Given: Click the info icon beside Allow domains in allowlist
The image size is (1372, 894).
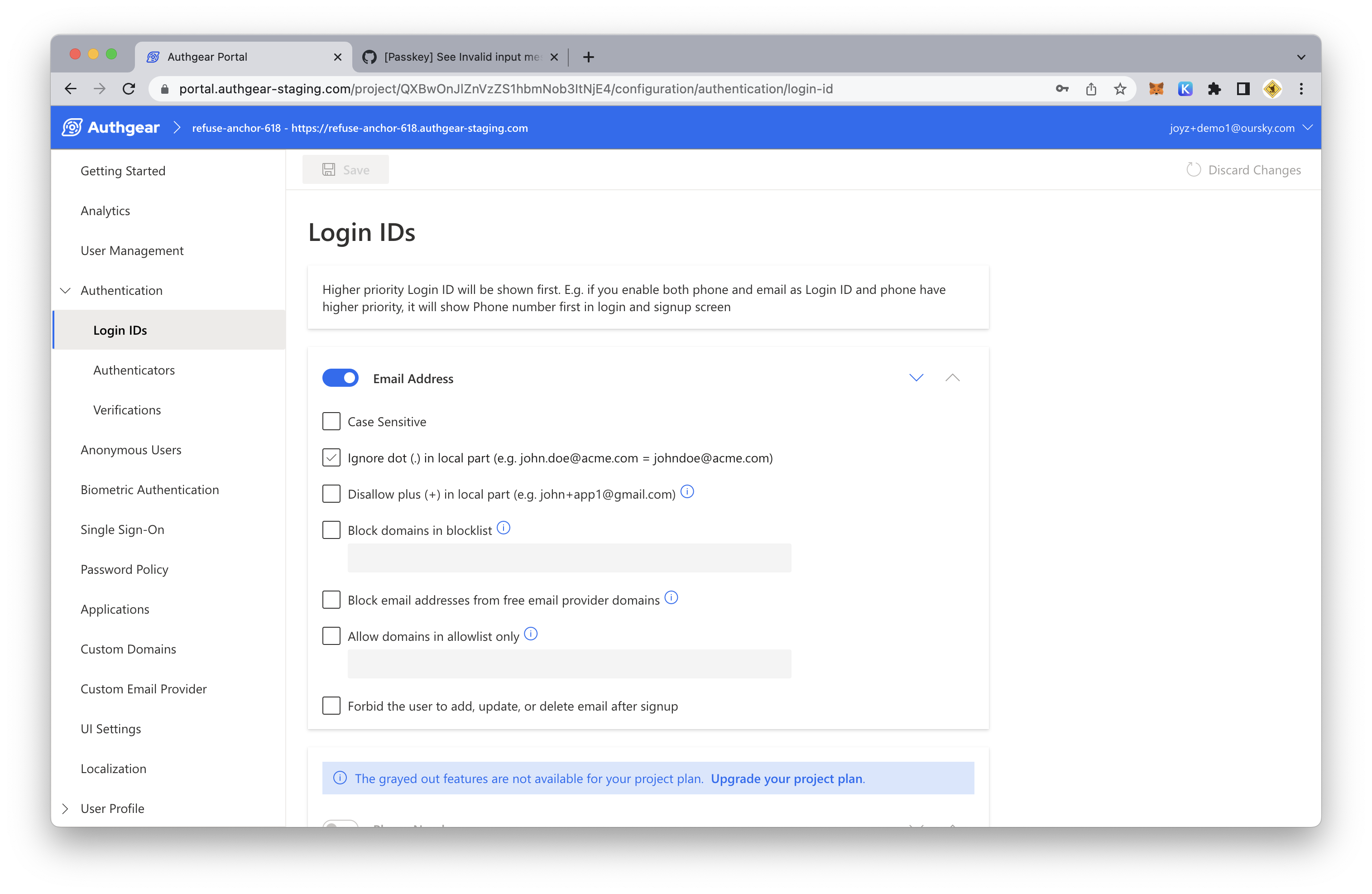Looking at the screenshot, I should [531, 634].
